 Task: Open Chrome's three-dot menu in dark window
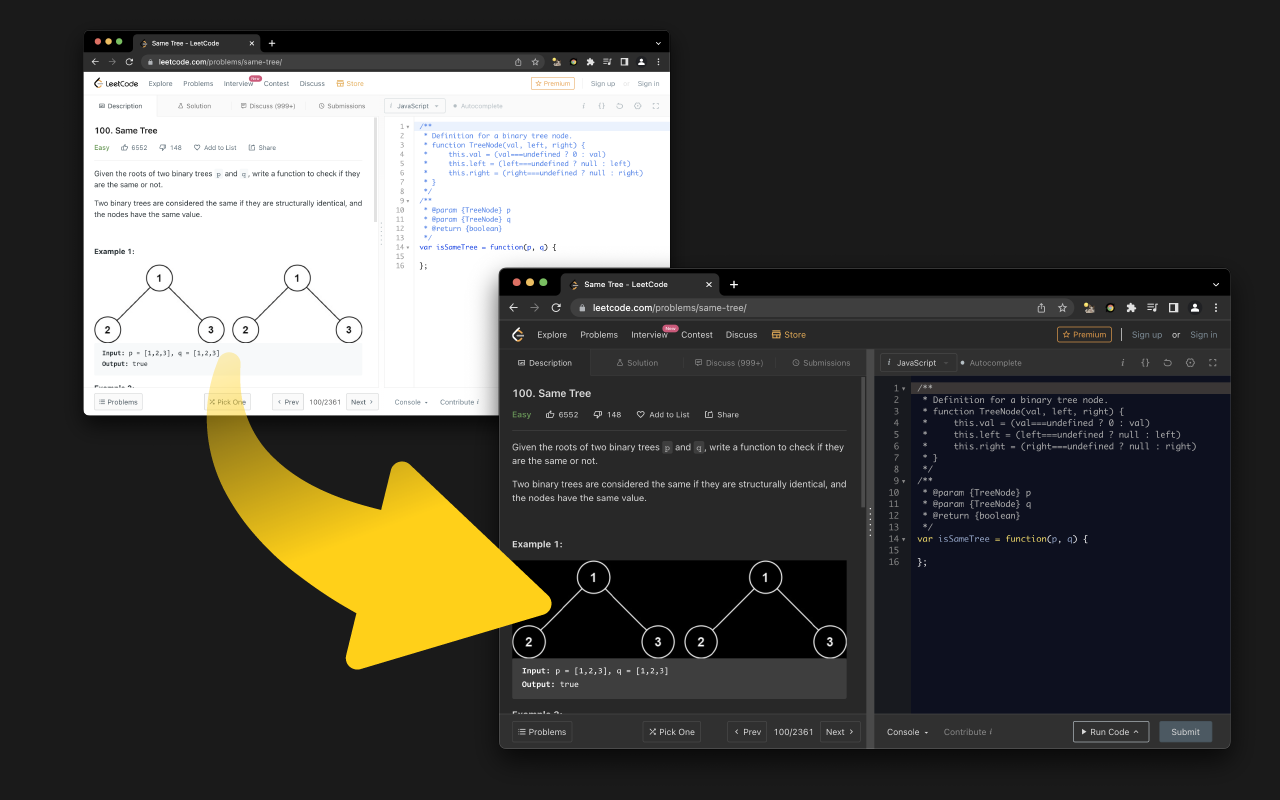1216,308
